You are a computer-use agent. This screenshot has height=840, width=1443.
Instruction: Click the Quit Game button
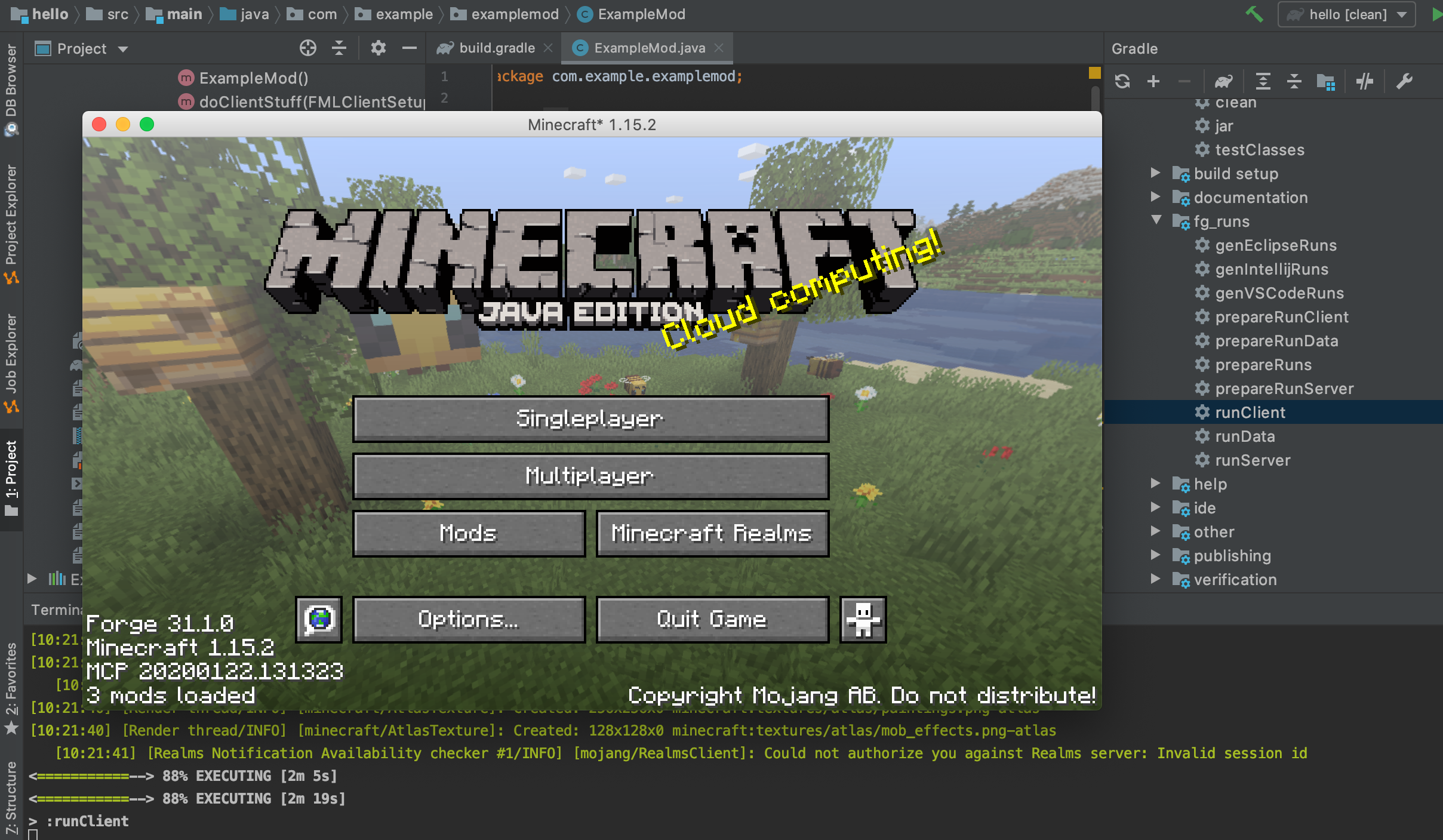point(712,619)
